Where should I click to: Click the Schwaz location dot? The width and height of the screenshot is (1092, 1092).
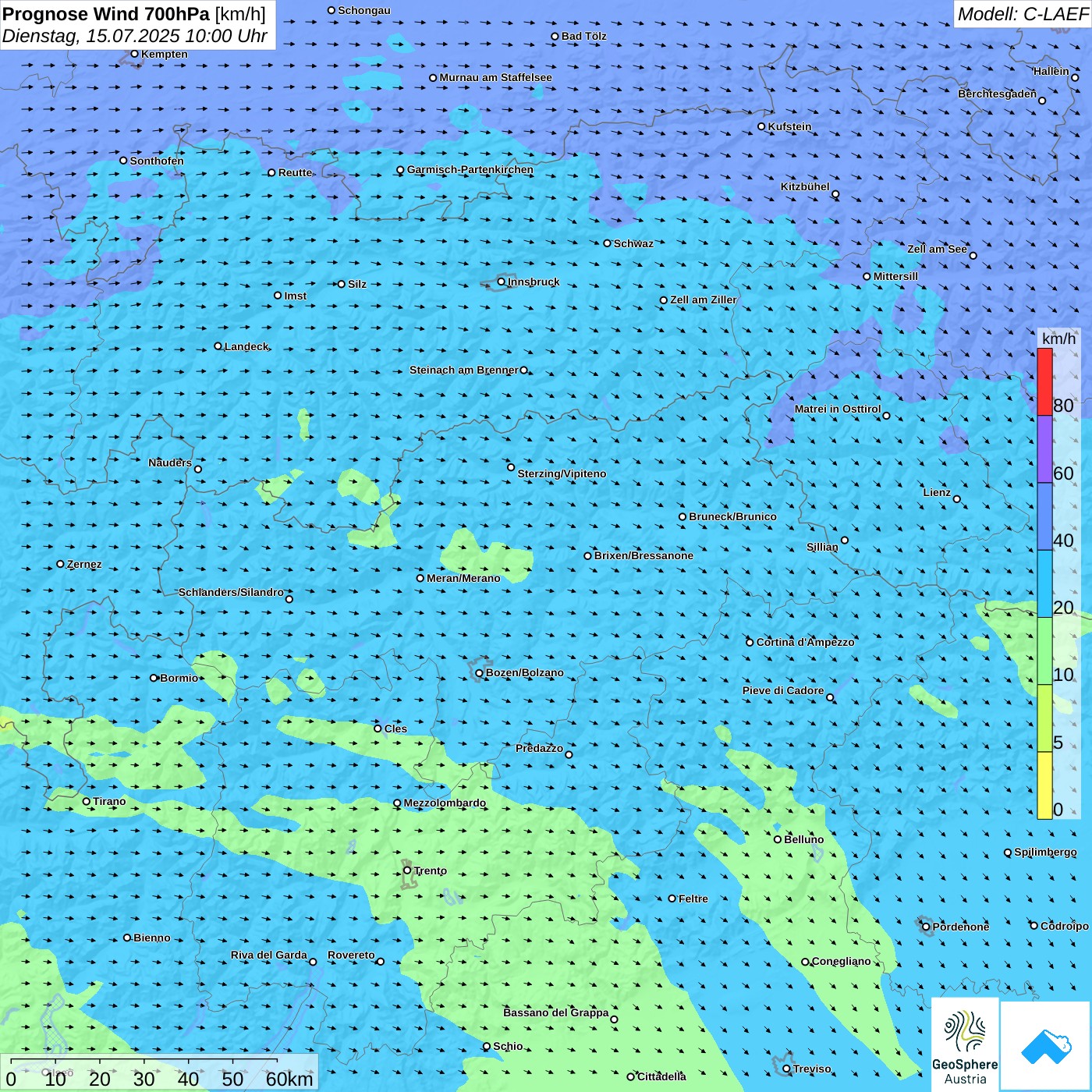tap(608, 243)
